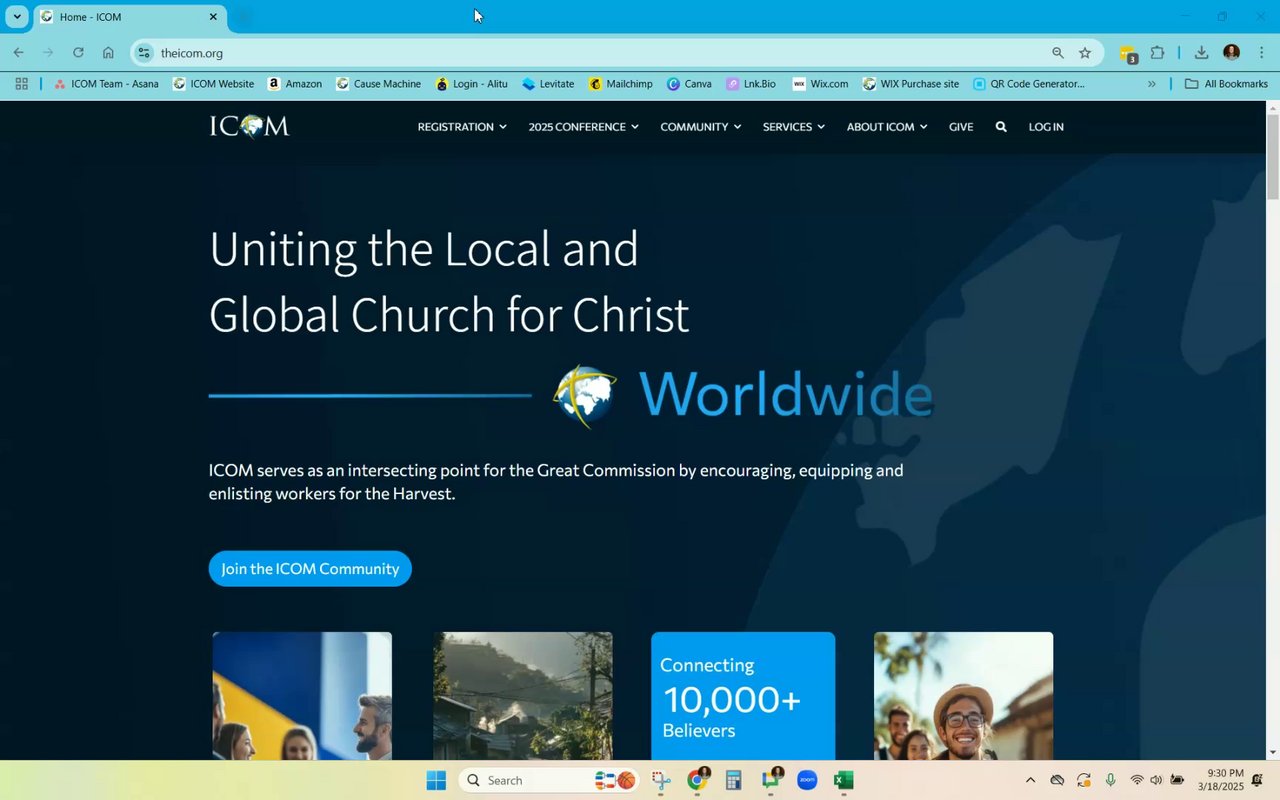Viewport: 1280px width, 800px height.
Task: Reload the page with the refresh icon
Action: point(78,53)
